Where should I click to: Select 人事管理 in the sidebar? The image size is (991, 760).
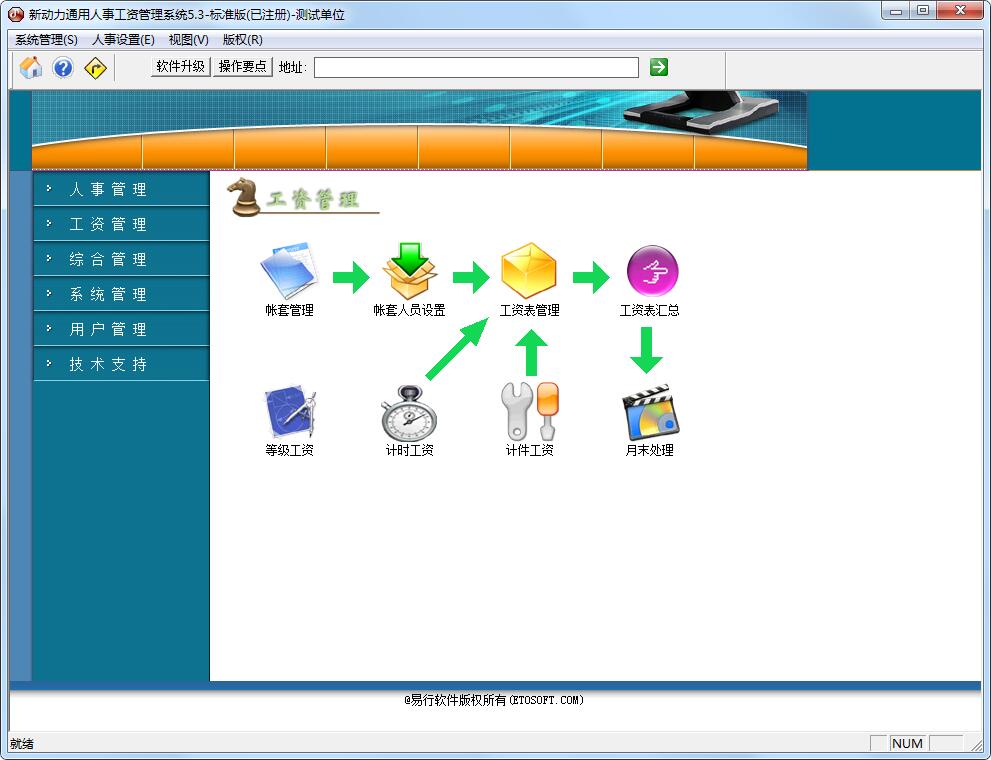pos(121,189)
